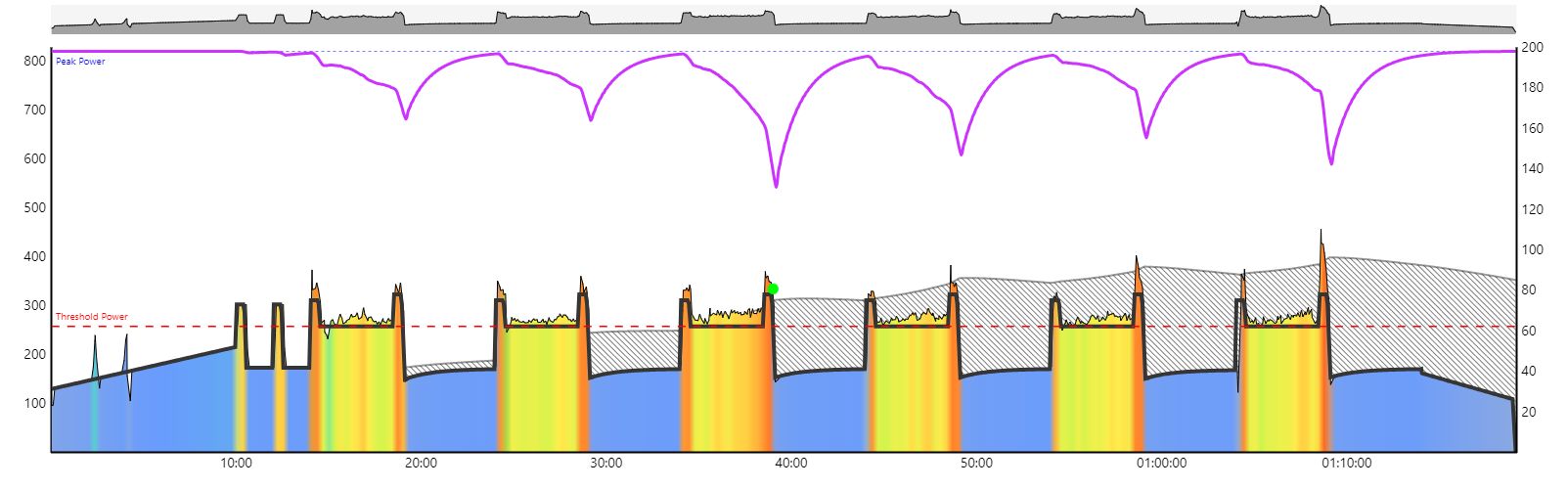This screenshot has width=1568, height=489.
Task: Select the Peak Power label
Action: pos(80,62)
